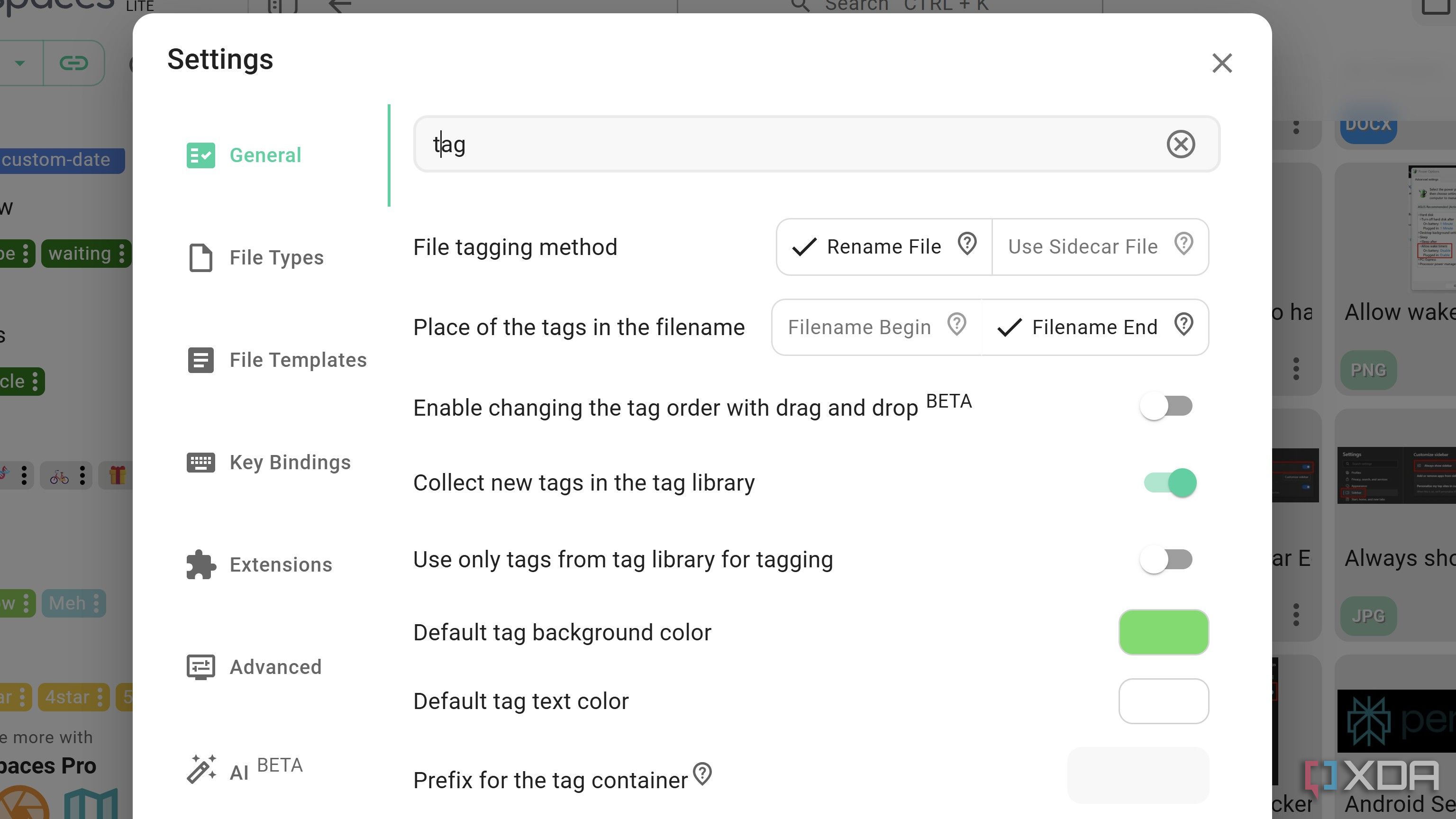The height and width of the screenshot is (819, 1456).
Task: Click the File Types page icon
Action: pyautogui.click(x=200, y=258)
